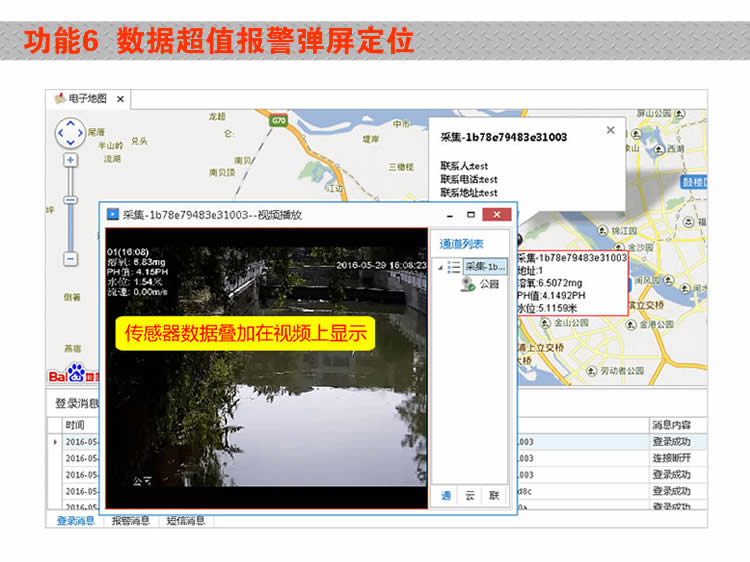Open the 短信消息 bottom tab
Screen dimensions: 750x562
point(186,521)
